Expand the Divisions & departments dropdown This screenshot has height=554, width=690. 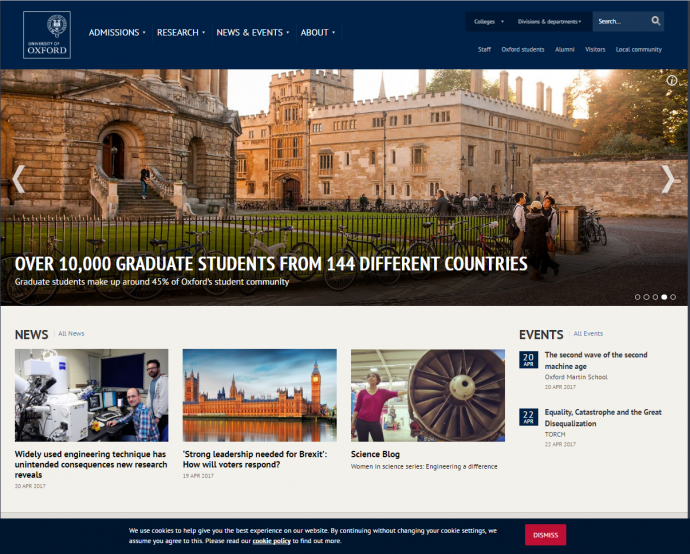pos(549,21)
